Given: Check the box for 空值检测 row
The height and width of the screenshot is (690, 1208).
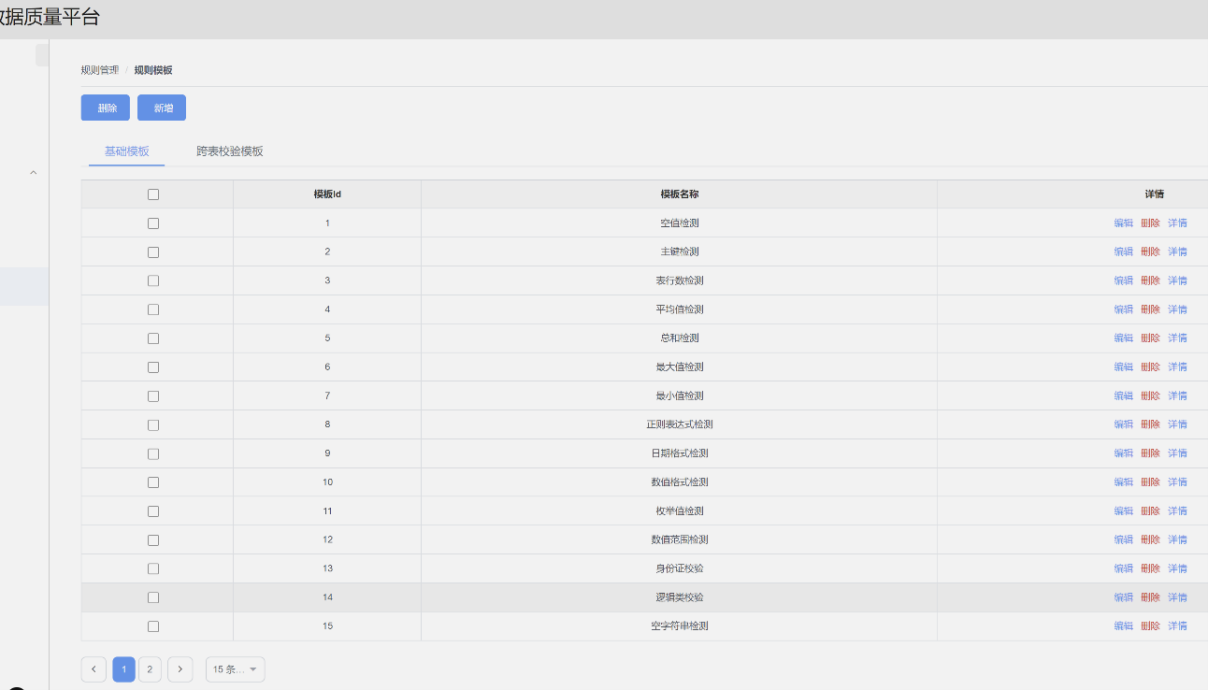Looking at the screenshot, I should coord(153,223).
